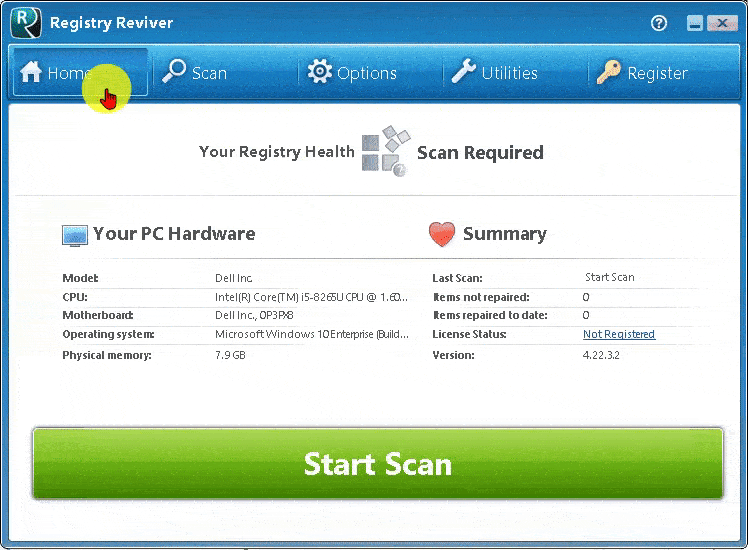Click the Scan Required status text
748x550 pixels.
pyautogui.click(x=480, y=153)
